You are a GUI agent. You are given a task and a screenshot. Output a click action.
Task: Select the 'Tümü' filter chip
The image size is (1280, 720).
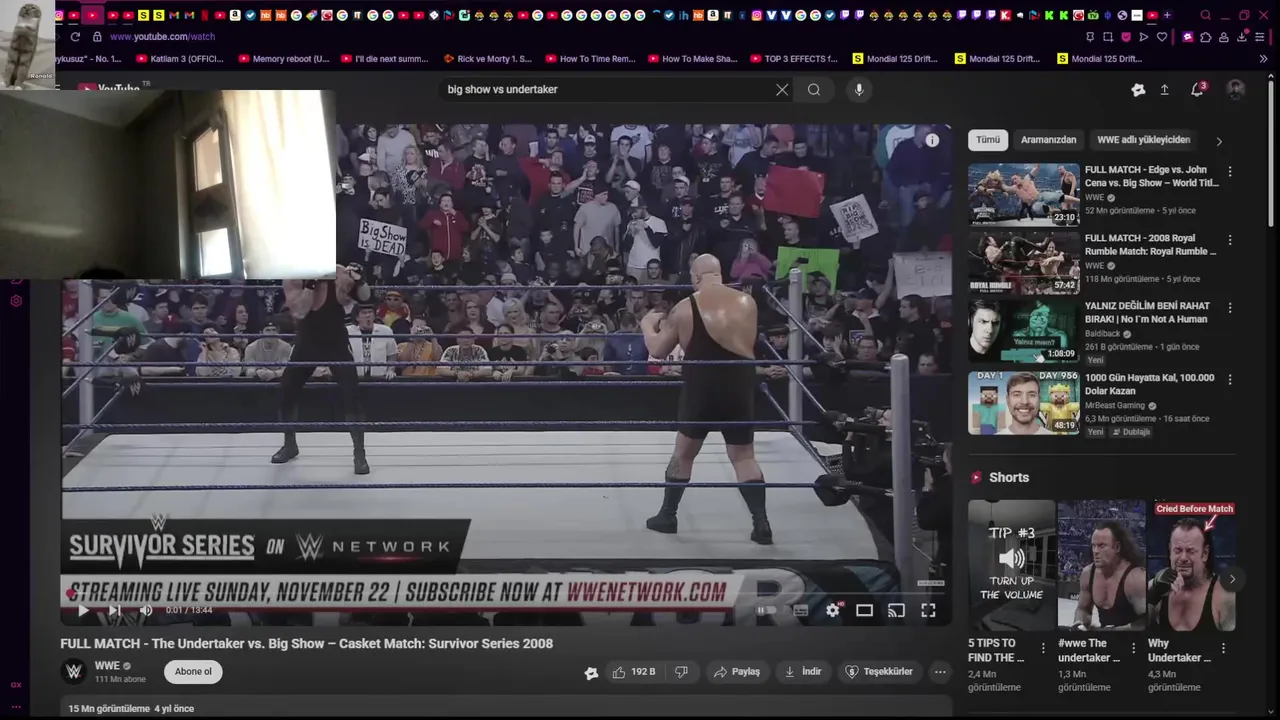pyautogui.click(x=988, y=140)
